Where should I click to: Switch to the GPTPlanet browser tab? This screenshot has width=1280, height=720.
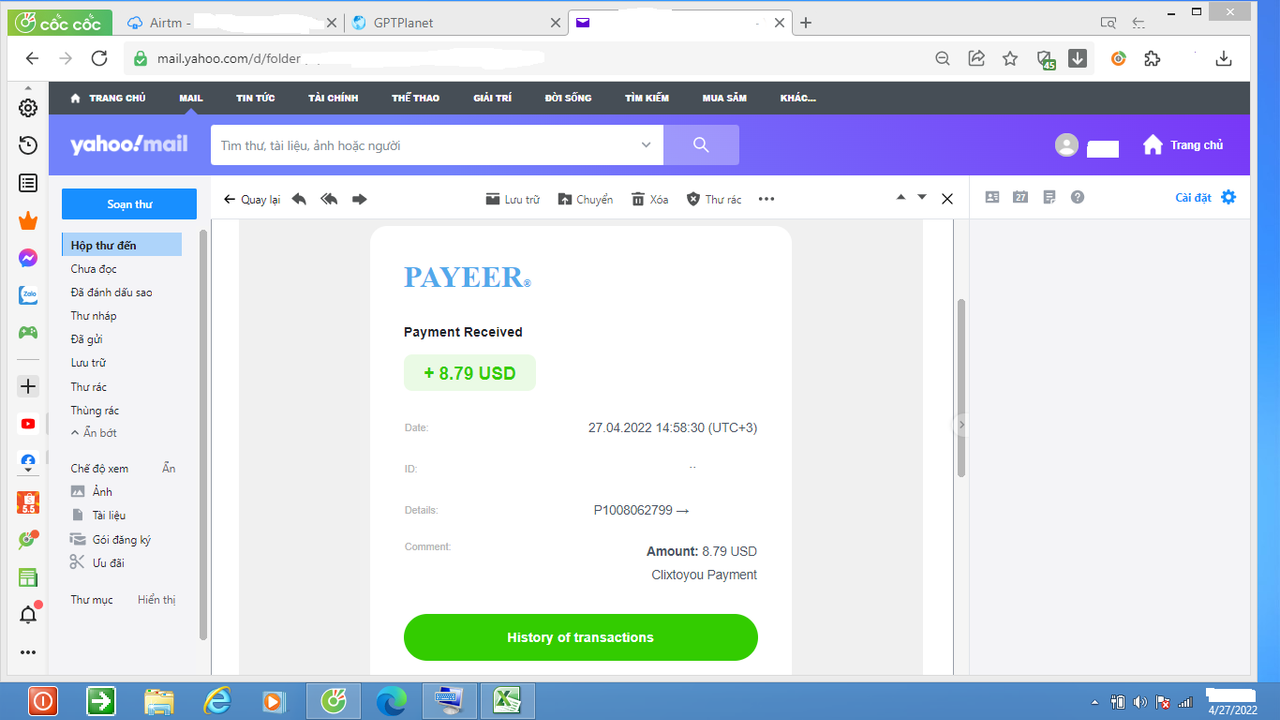[x=455, y=23]
